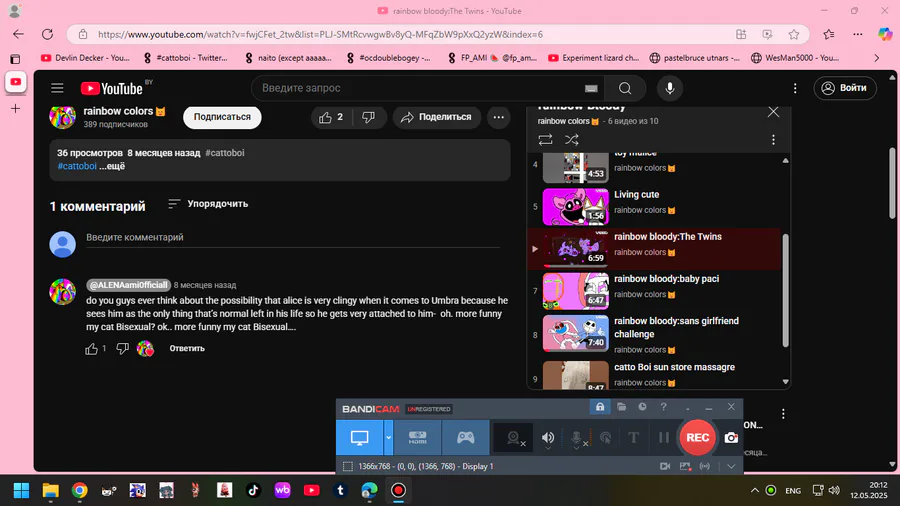The image size is (900, 506).
Task: Open Bandicam screen mode dropdown arrow
Action: coord(389,438)
